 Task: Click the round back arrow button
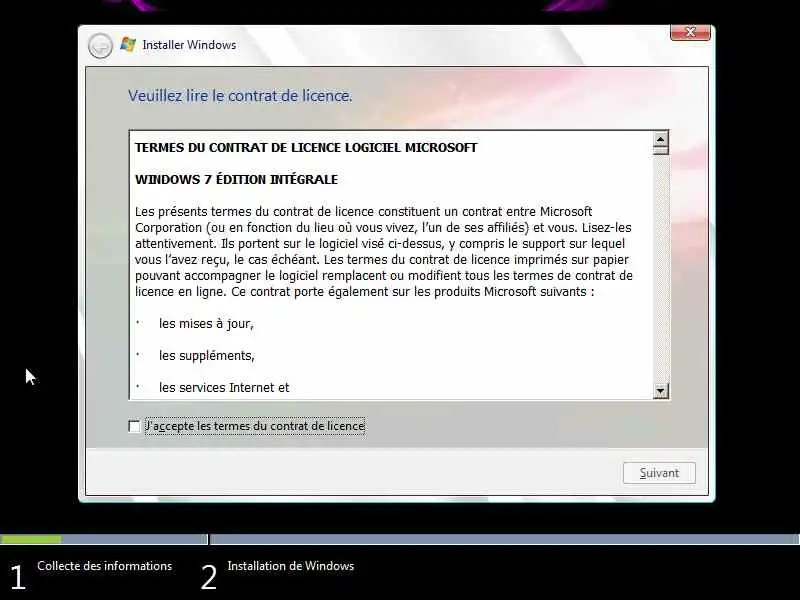[x=100, y=46]
